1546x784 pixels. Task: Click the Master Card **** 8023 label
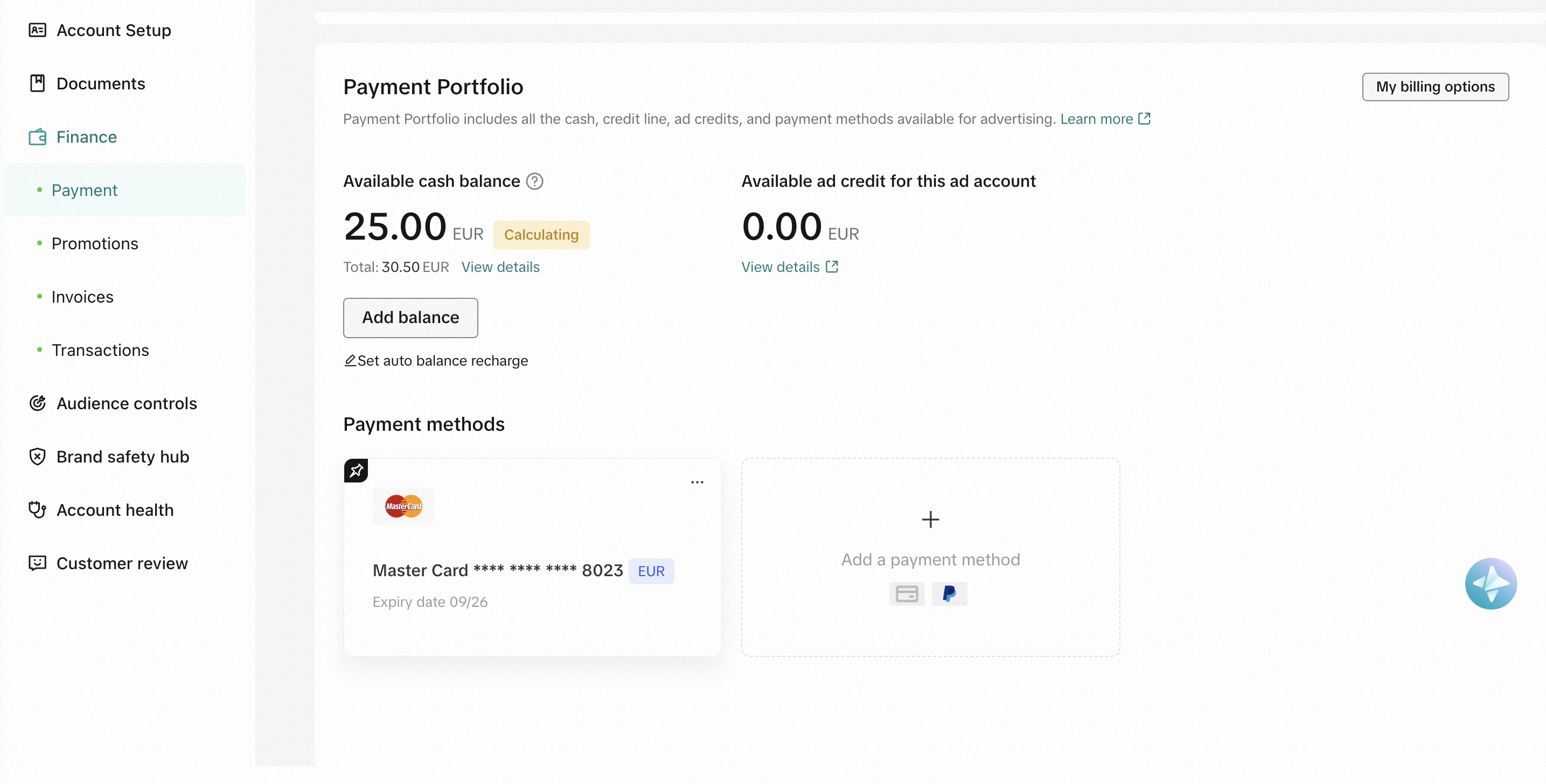tap(498, 570)
